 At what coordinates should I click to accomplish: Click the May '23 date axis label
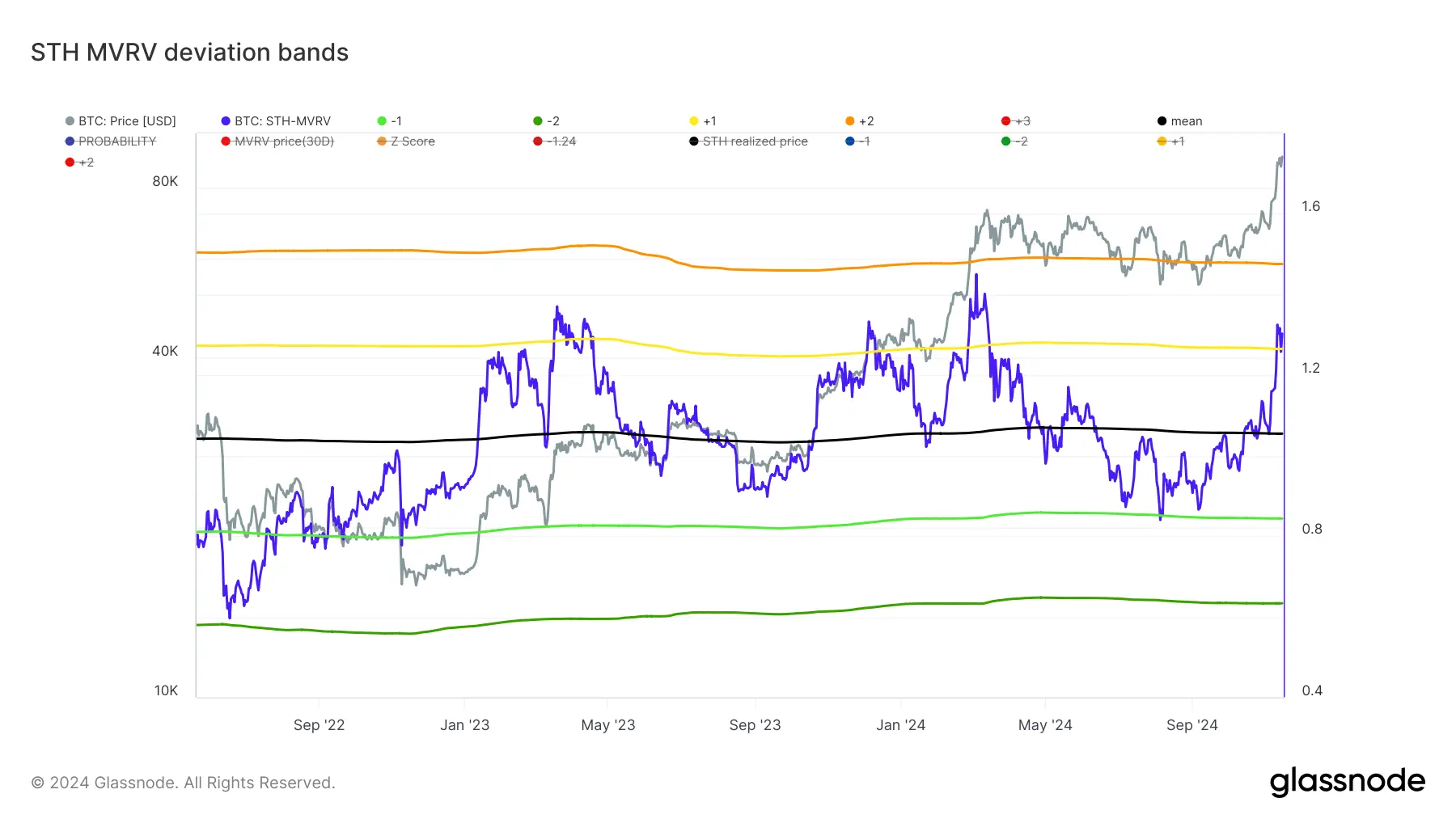click(x=608, y=725)
